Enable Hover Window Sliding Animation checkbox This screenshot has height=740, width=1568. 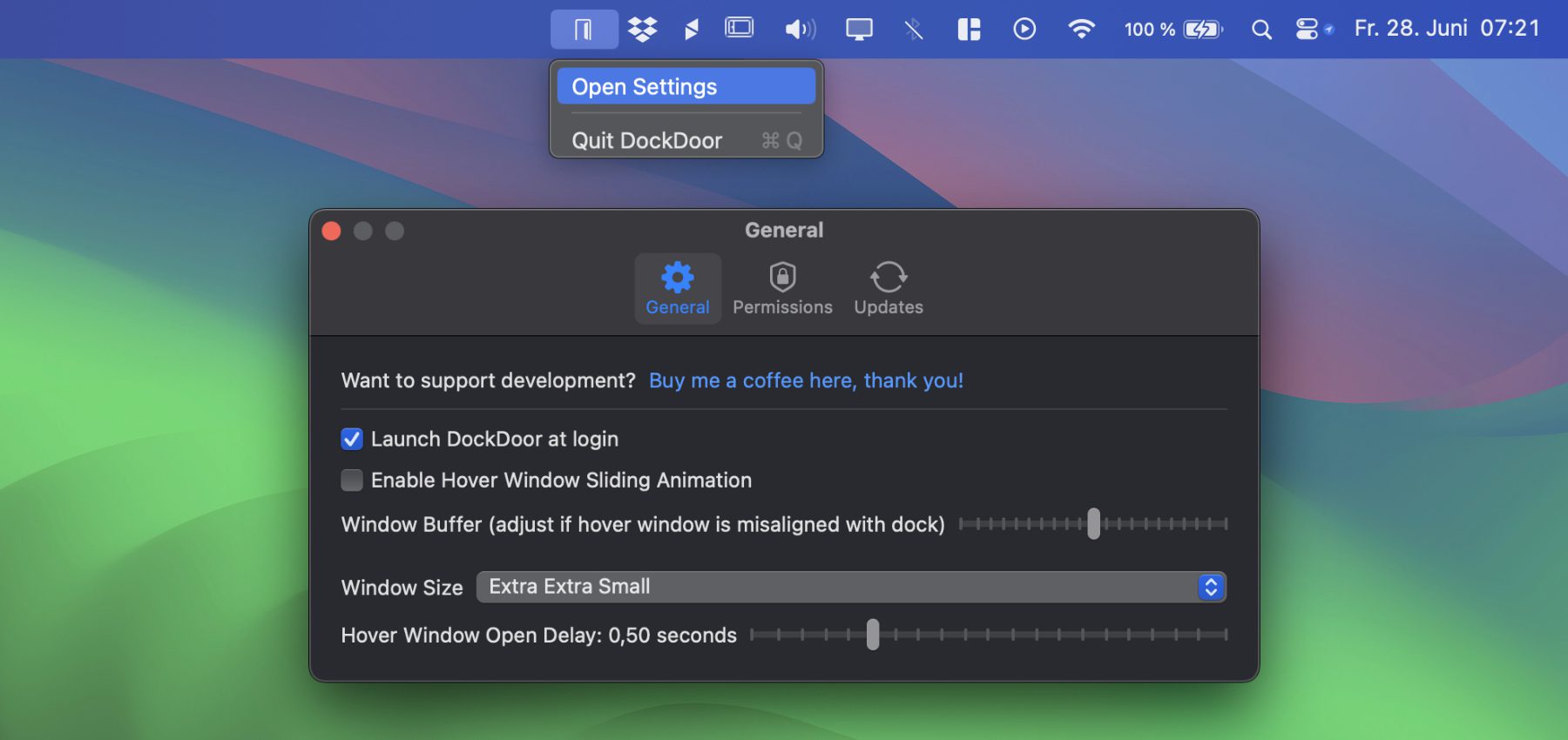(352, 481)
